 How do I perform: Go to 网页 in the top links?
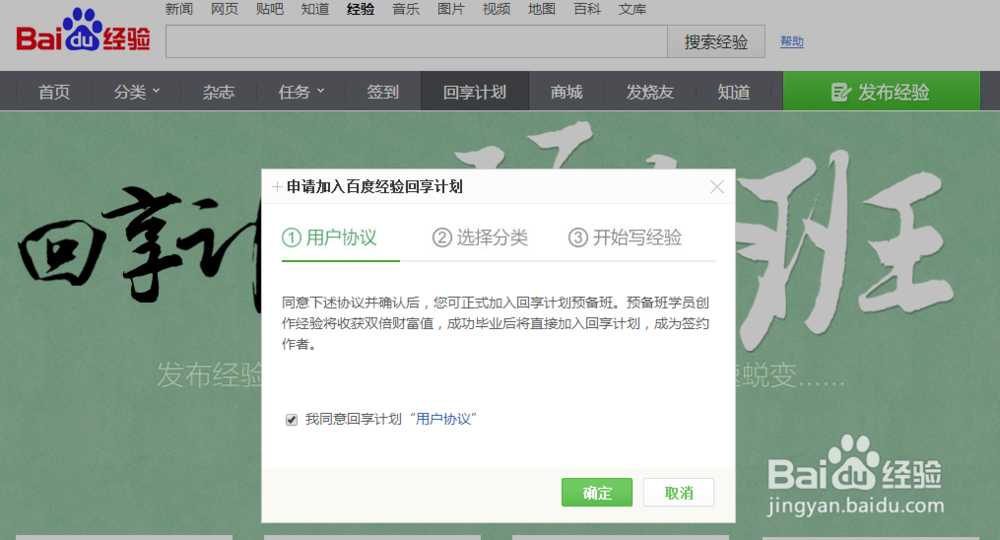tap(224, 9)
